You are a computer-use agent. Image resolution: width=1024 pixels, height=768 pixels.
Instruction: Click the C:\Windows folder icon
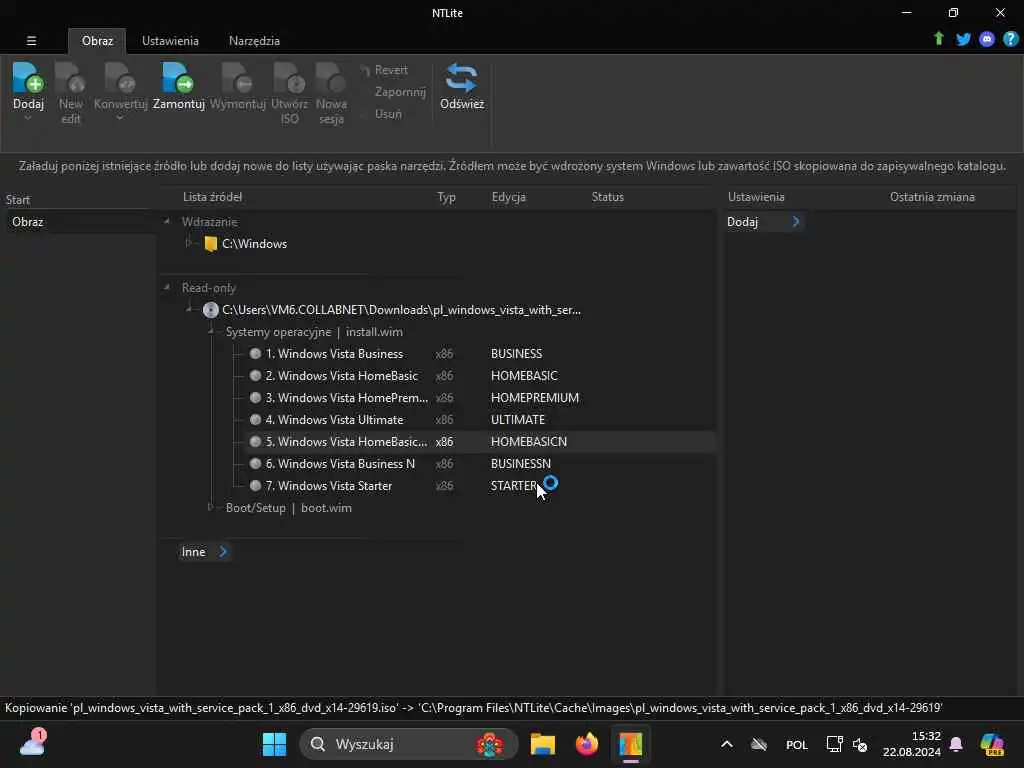tap(210, 244)
